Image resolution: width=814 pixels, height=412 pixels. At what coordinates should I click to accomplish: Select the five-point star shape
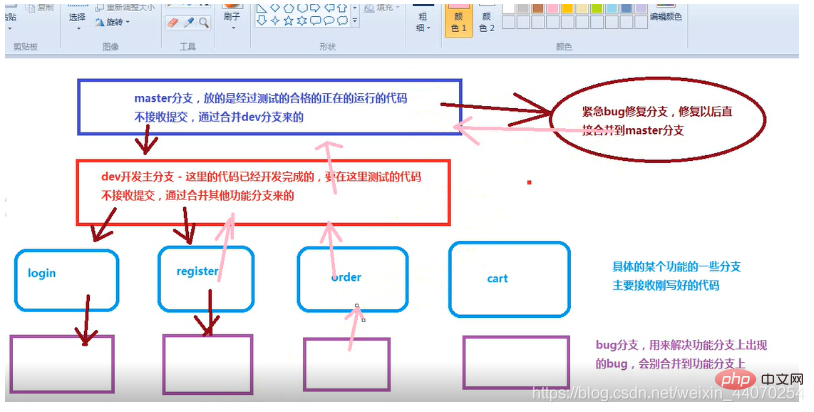tap(289, 21)
